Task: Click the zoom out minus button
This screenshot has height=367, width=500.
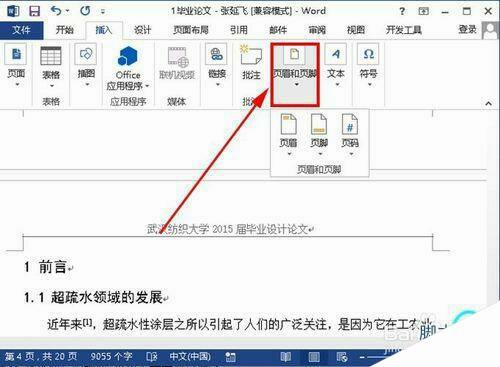Action: [362, 357]
